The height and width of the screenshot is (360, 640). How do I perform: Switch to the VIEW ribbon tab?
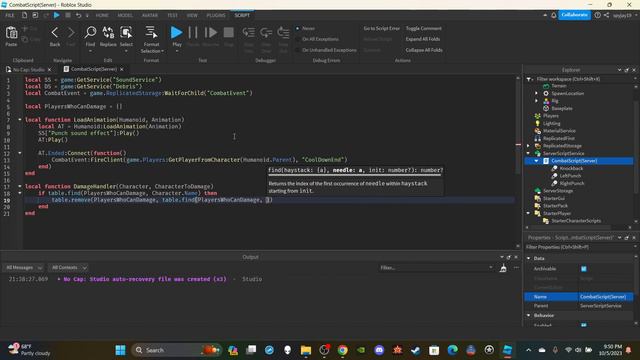point(192,15)
